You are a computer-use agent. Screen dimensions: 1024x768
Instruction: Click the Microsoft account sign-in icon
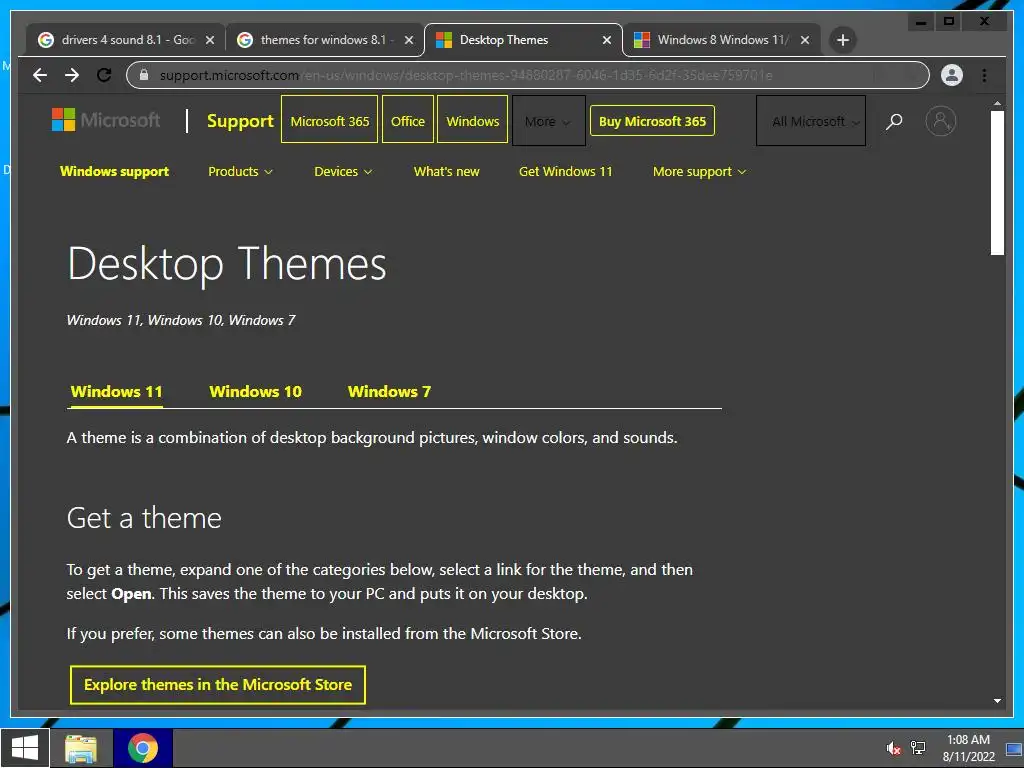940,121
